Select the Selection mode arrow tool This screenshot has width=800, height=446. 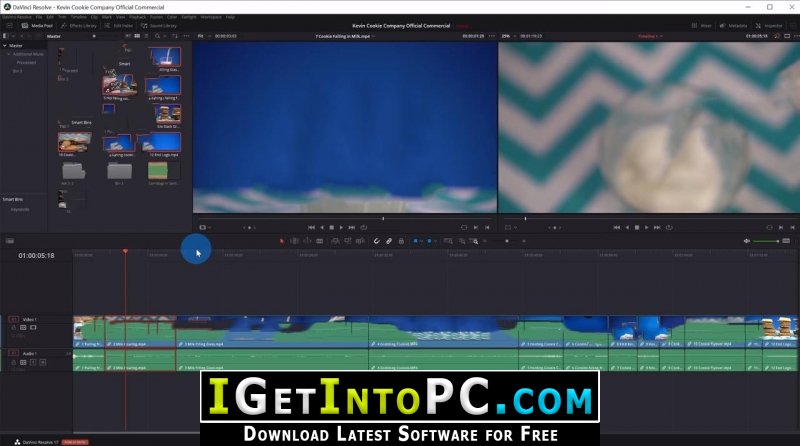[282, 241]
